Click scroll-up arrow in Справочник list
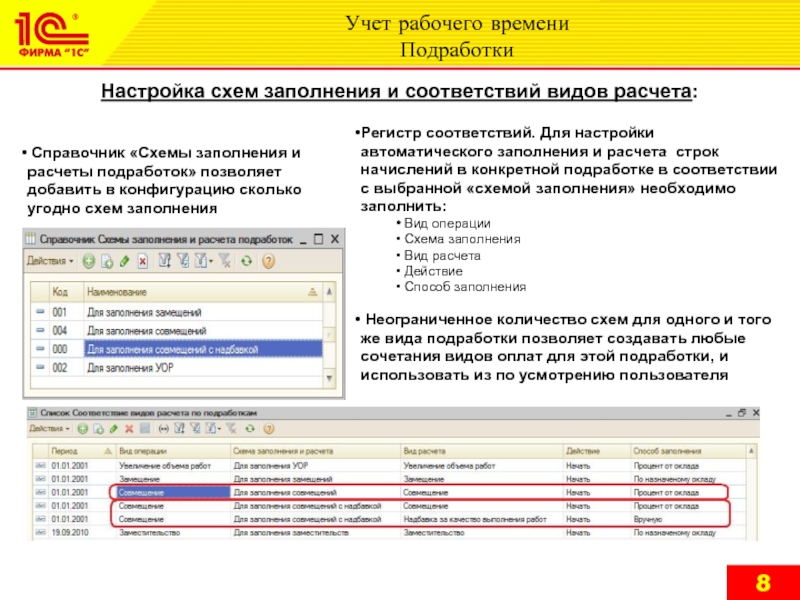This screenshot has width=800, height=600. pos(330,292)
